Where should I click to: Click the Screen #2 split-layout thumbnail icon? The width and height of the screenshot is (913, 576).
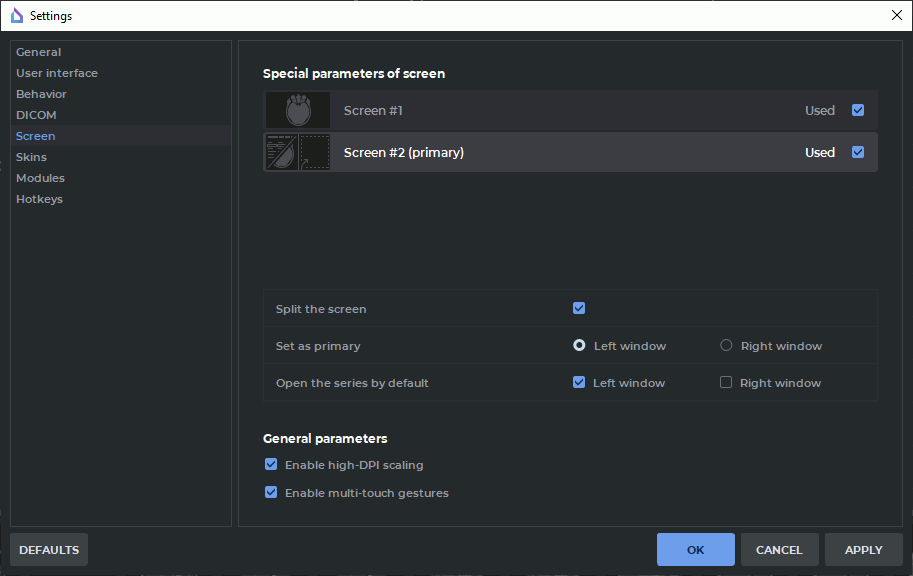[298, 152]
